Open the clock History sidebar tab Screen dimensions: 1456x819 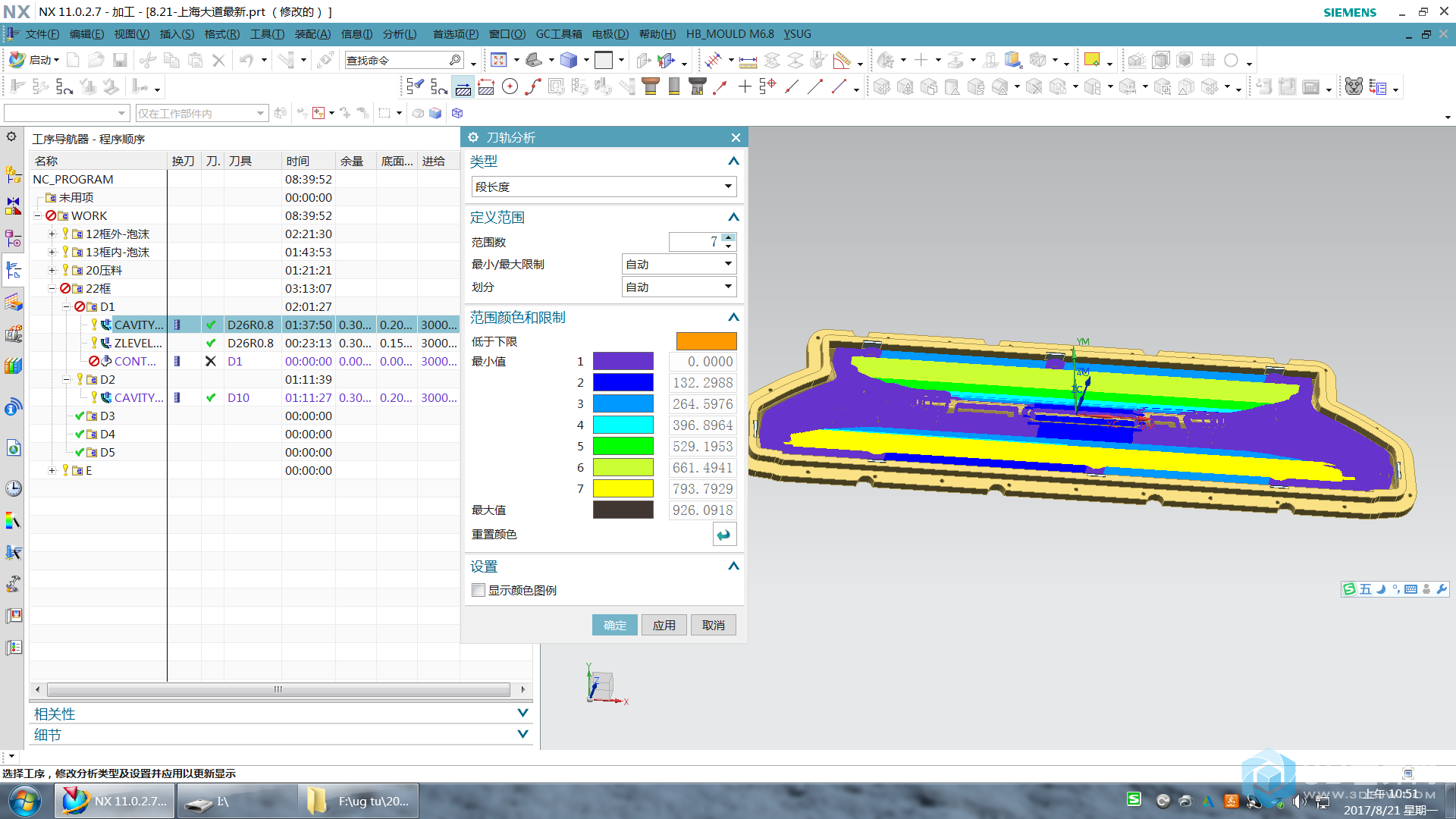coord(13,488)
